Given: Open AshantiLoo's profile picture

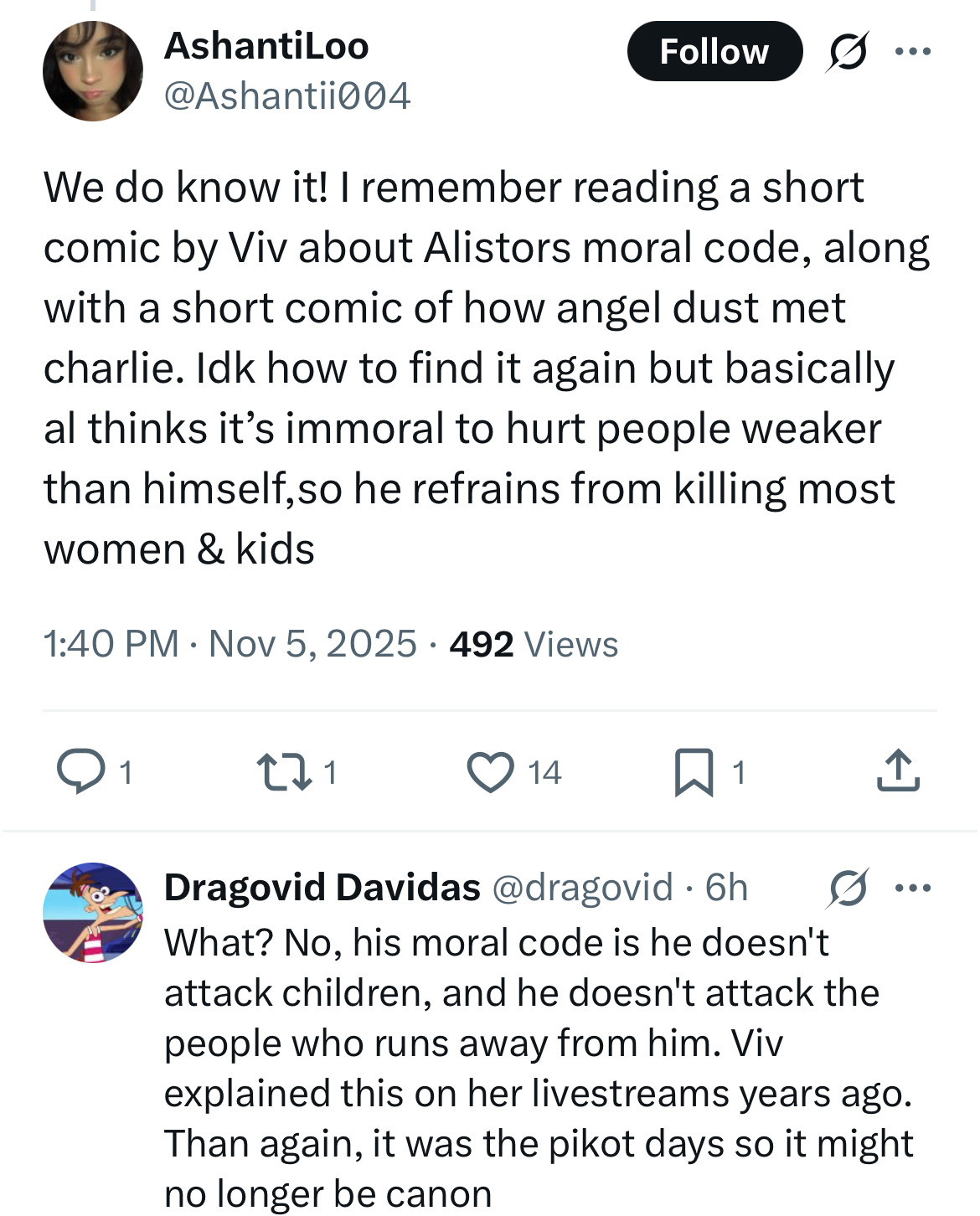Looking at the screenshot, I should 93,71.
